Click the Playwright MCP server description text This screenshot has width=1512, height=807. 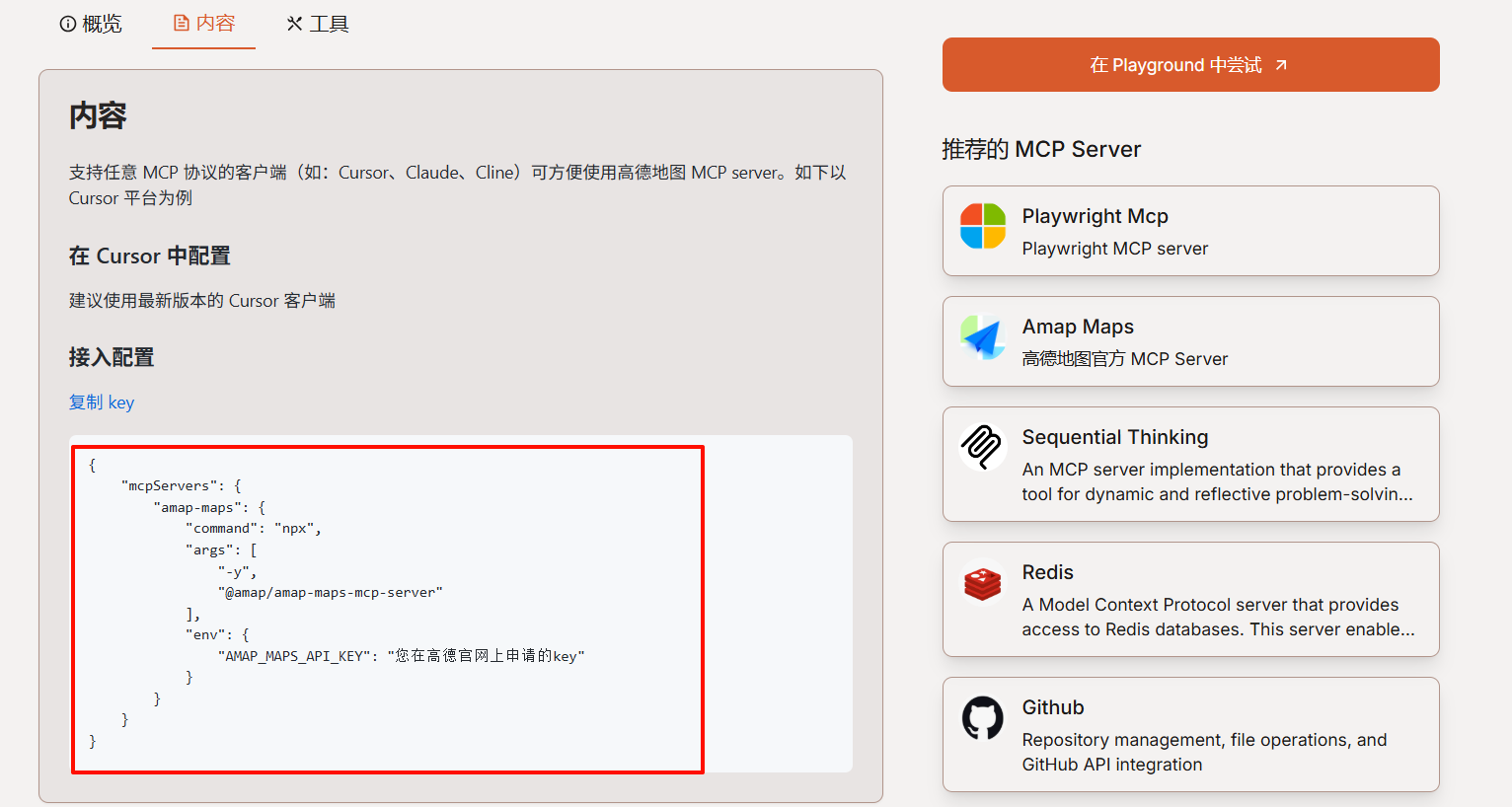pos(1115,249)
